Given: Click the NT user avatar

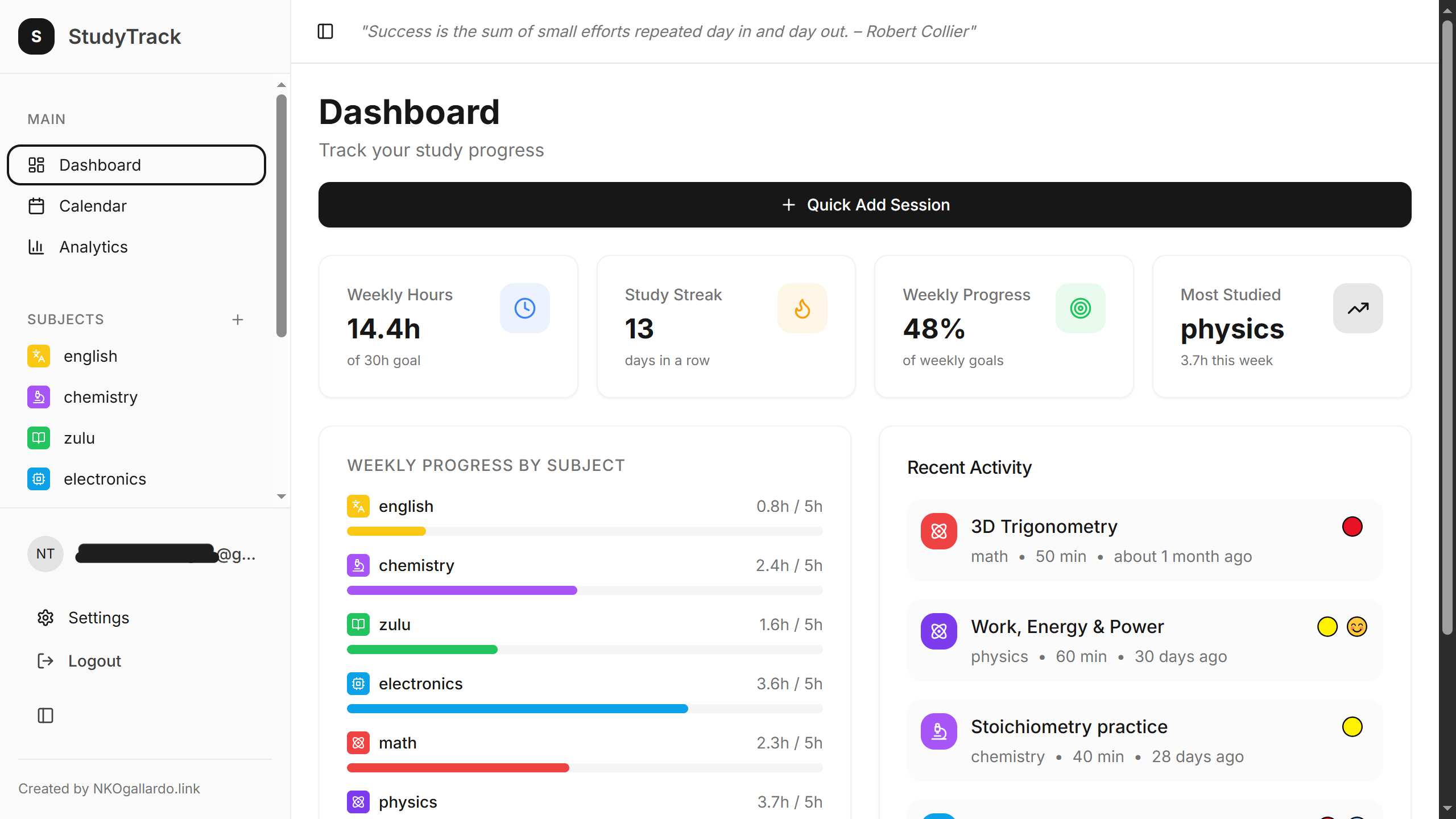Looking at the screenshot, I should 45,554.
